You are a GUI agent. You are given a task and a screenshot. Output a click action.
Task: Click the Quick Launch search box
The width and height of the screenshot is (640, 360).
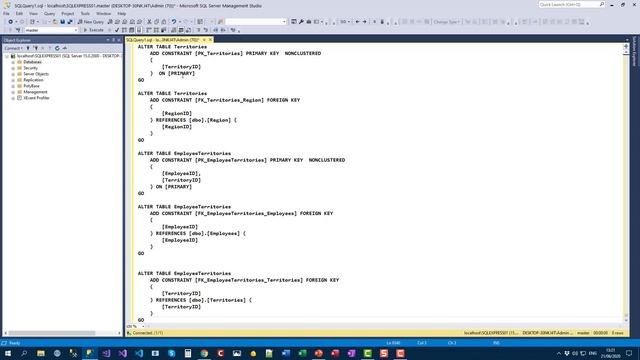pyautogui.click(x=571, y=4)
